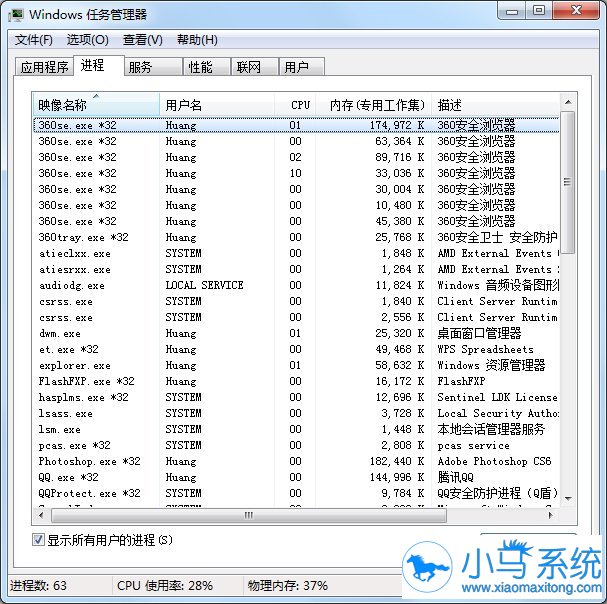The height and width of the screenshot is (604, 607).
Task: Switch to the 服务 tab
Action: [x=153, y=67]
